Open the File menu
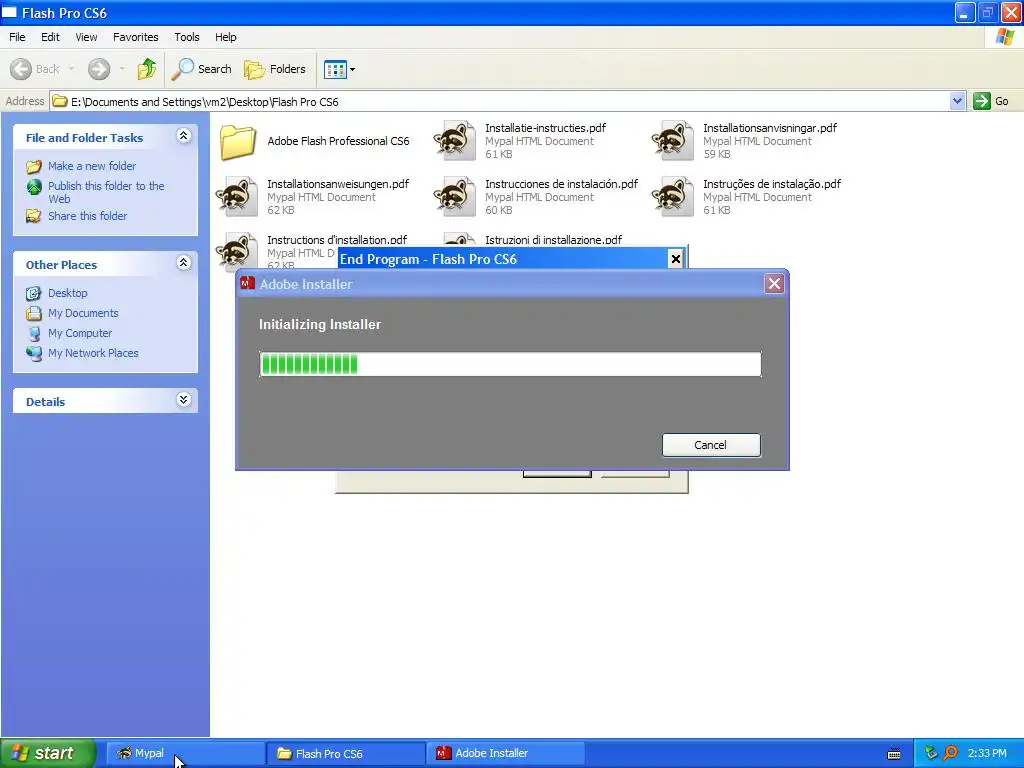The width and height of the screenshot is (1024, 768). click(x=17, y=37)
